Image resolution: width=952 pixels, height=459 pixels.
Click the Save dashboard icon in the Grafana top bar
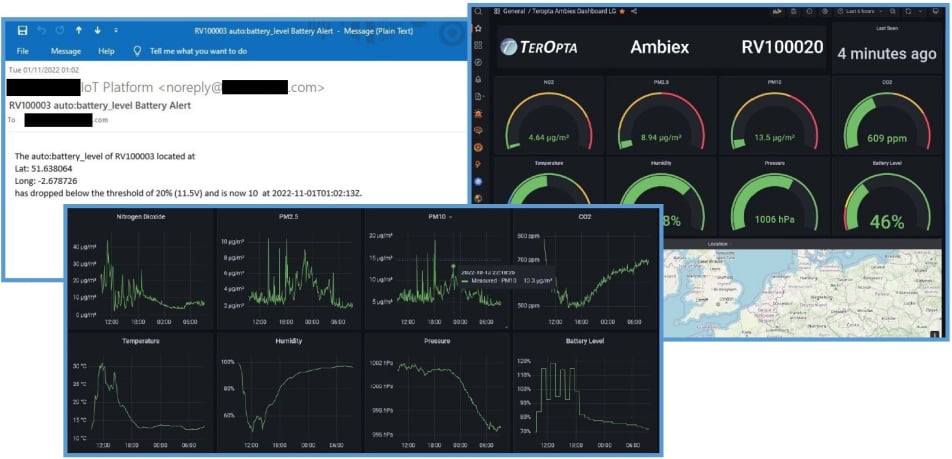coord(794,12)
